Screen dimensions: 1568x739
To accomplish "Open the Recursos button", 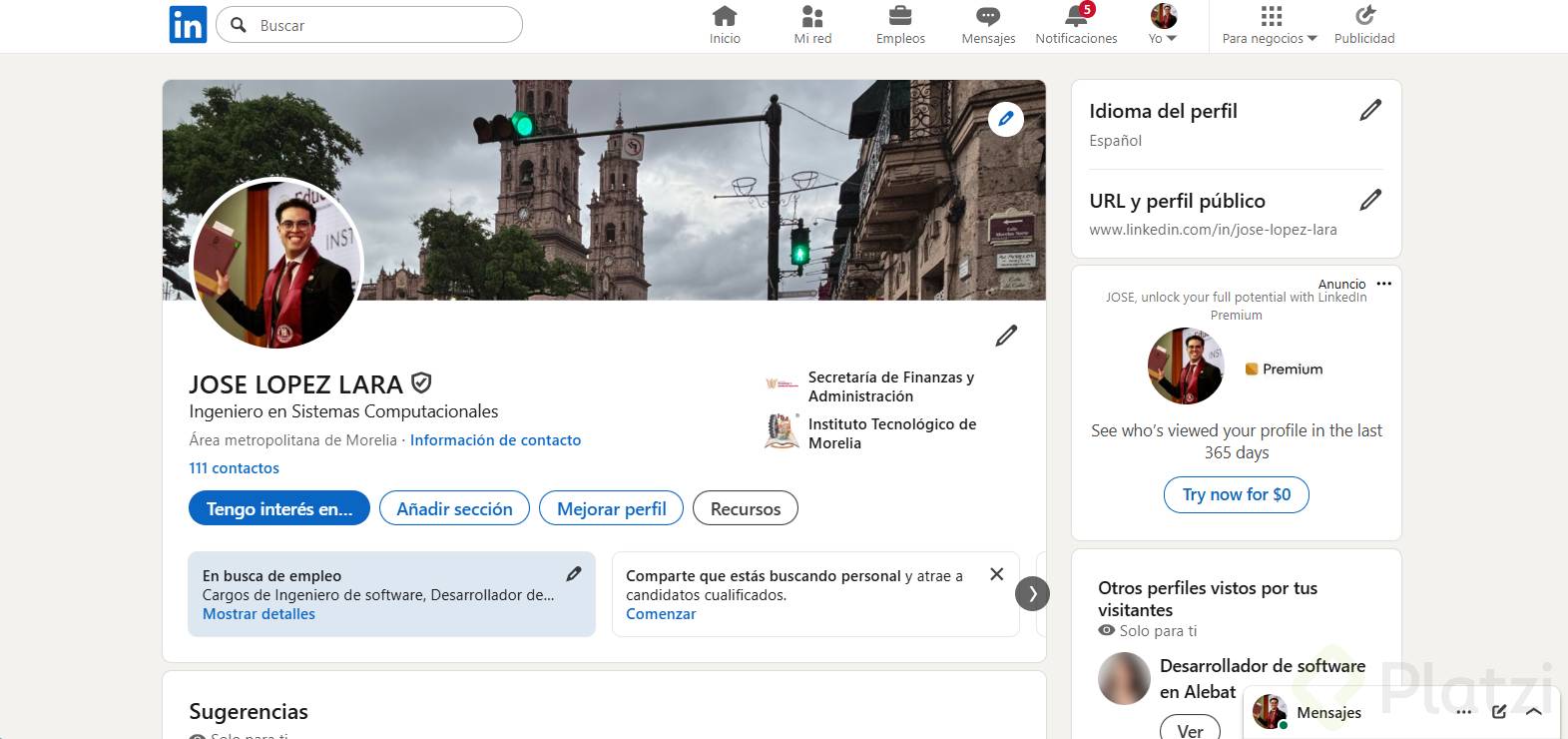I will (x=746, y=508).
